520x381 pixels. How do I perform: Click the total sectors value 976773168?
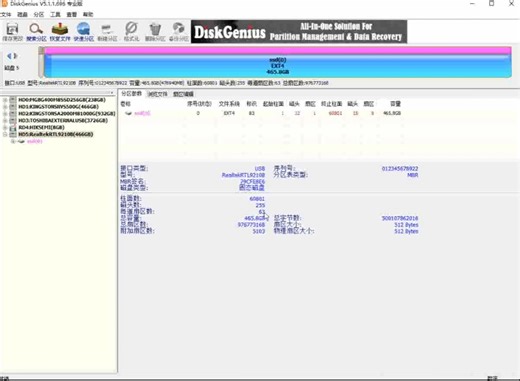(251, 225)
